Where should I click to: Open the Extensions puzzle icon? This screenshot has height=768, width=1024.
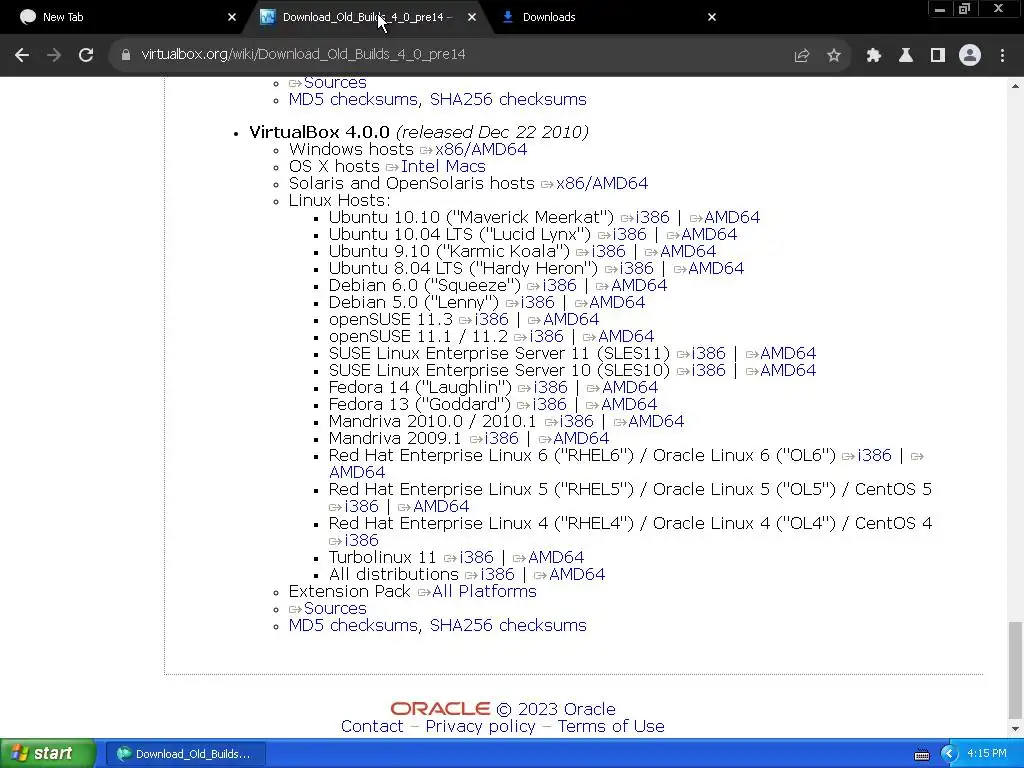(874, 56)
